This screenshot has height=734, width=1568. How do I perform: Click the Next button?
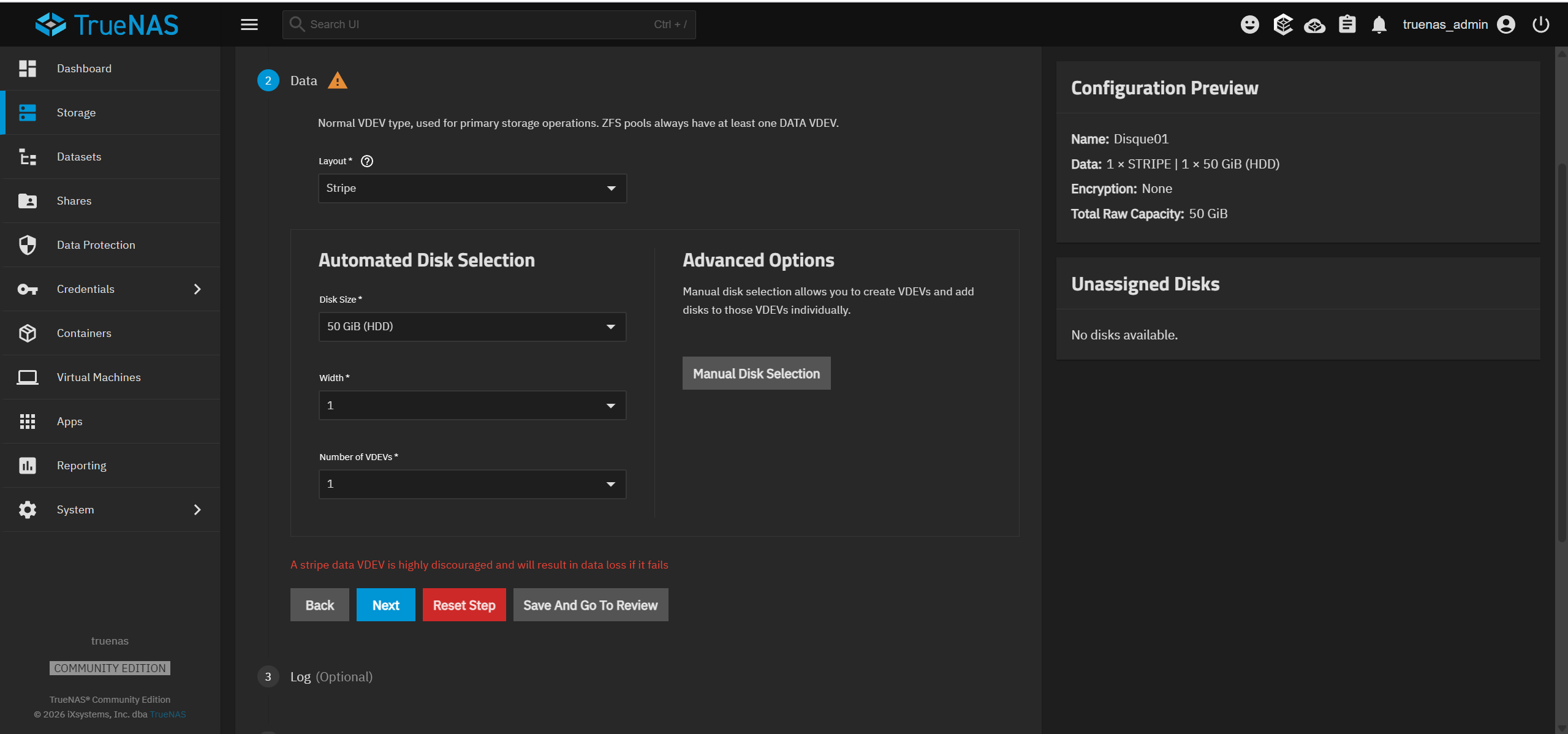click(386, 605)
